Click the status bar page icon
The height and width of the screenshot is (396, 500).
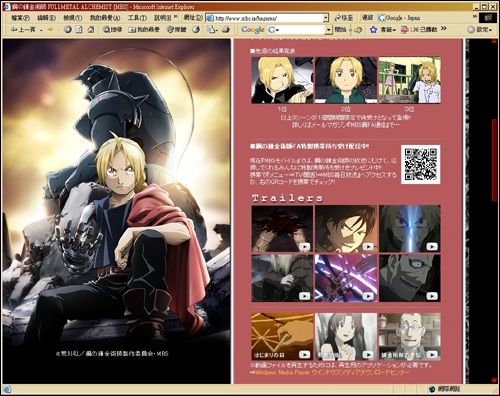click(7, 389)
